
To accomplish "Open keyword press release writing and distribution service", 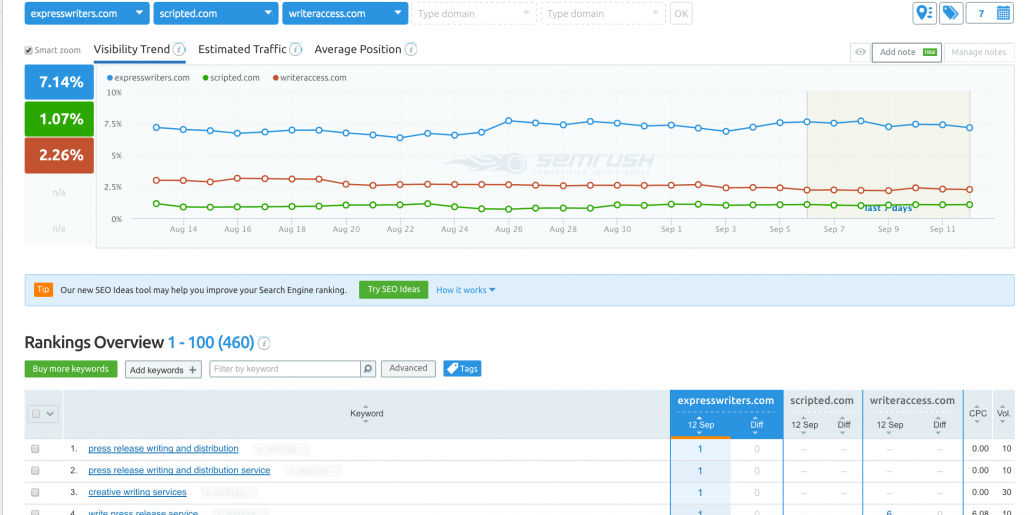I will [x=179, y=470].
